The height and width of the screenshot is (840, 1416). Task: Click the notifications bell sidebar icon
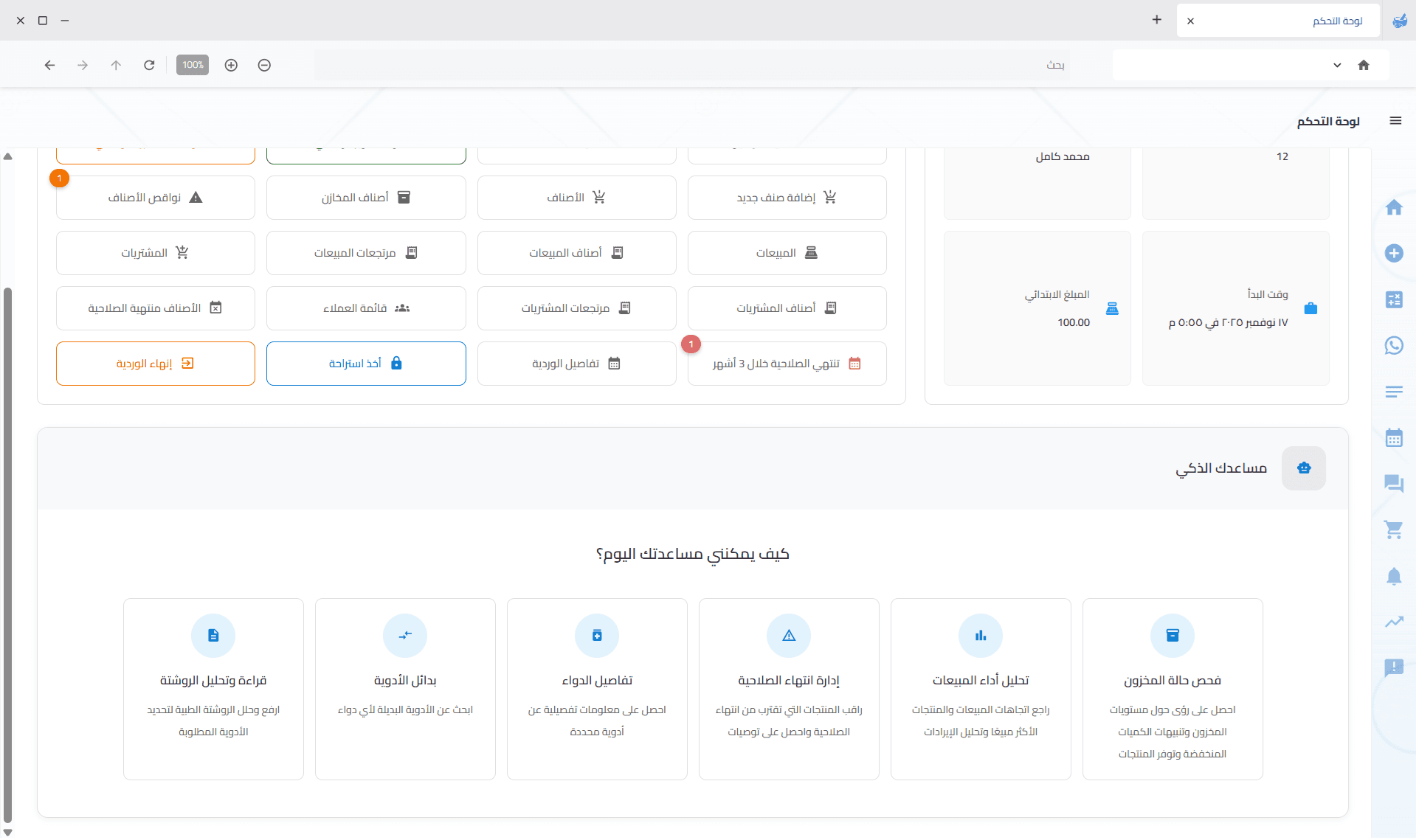(x=1393, y=576)
